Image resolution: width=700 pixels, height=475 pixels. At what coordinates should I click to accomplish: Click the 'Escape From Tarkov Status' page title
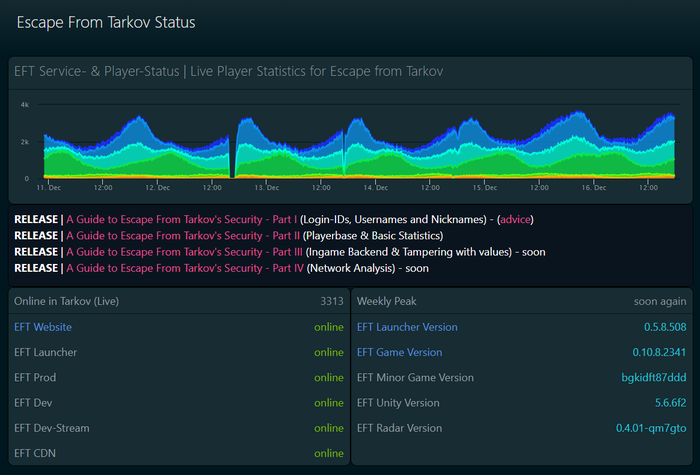[x=106, y=22]
